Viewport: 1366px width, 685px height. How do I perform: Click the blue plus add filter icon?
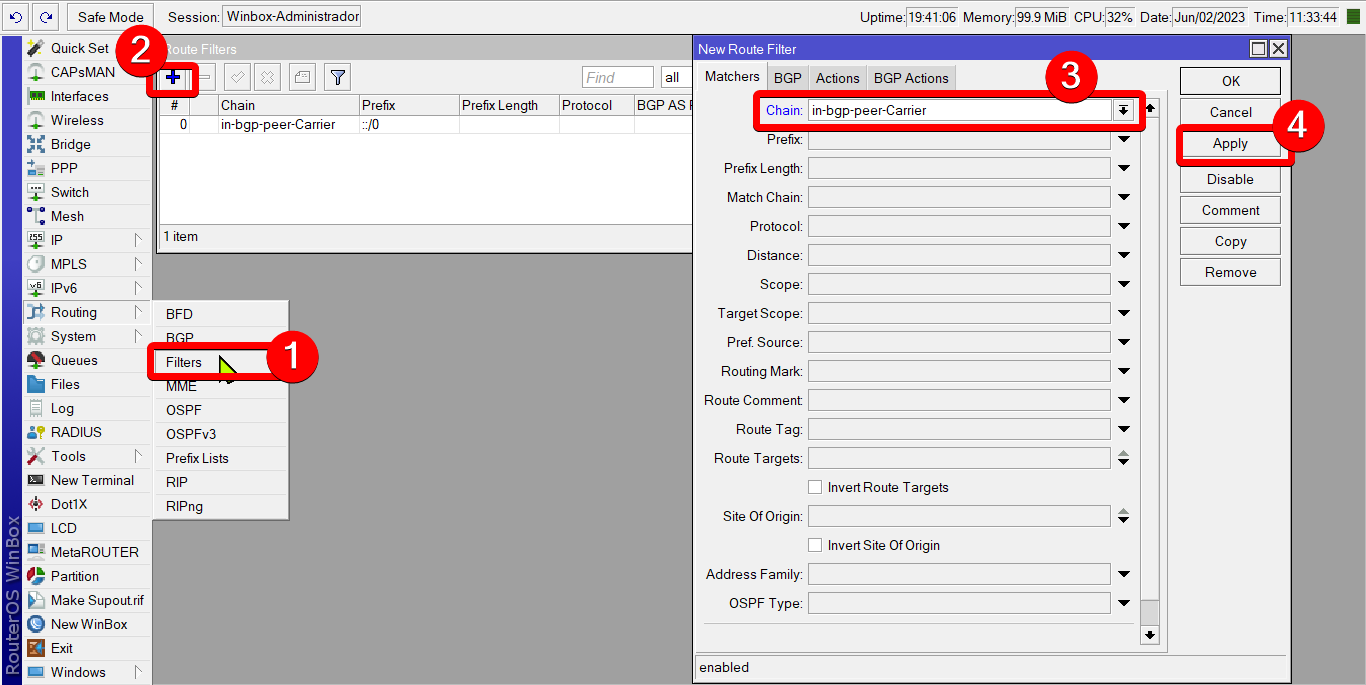pos(174,77)
